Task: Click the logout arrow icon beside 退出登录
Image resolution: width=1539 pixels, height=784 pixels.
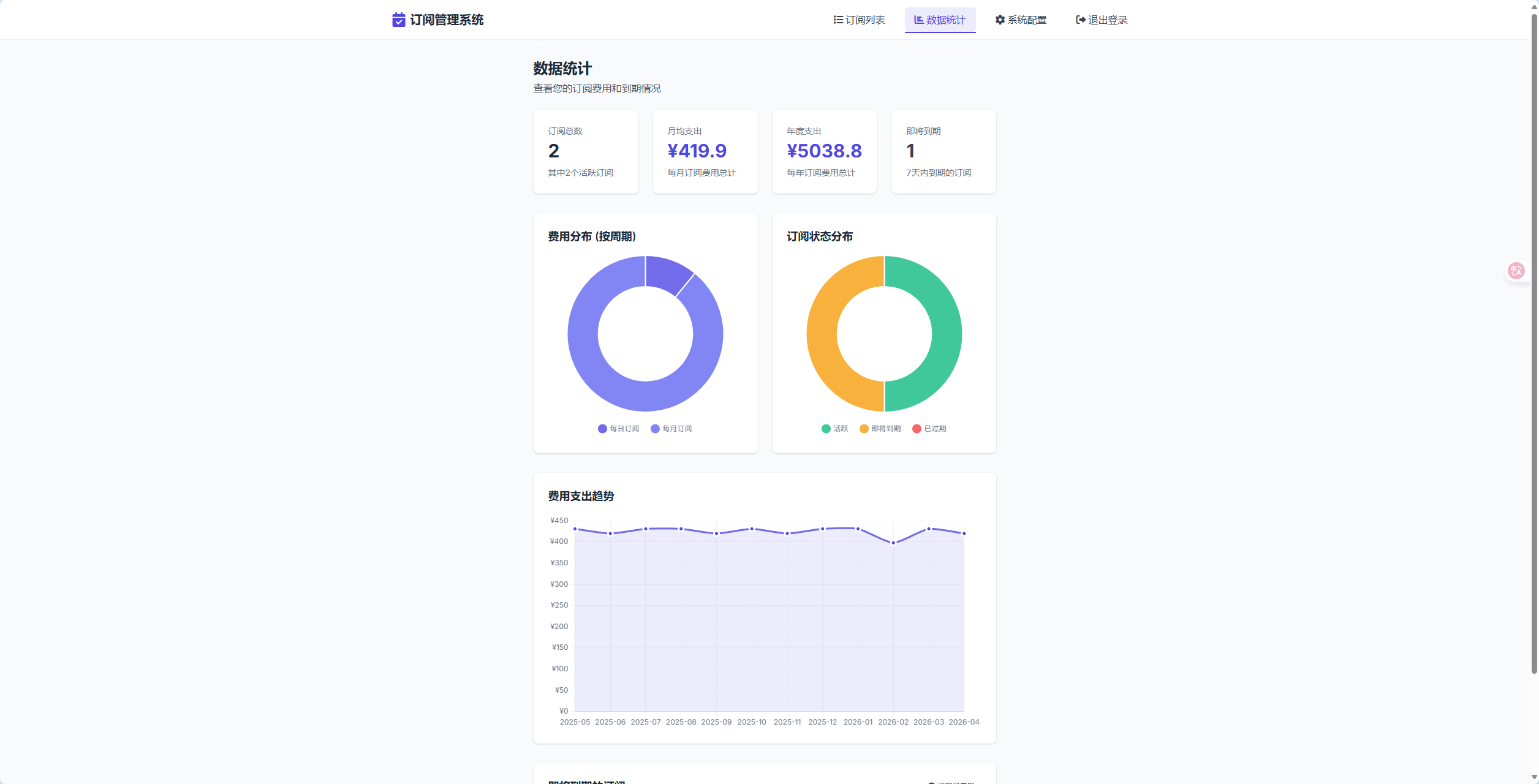Action: [x=1081, y=20]
